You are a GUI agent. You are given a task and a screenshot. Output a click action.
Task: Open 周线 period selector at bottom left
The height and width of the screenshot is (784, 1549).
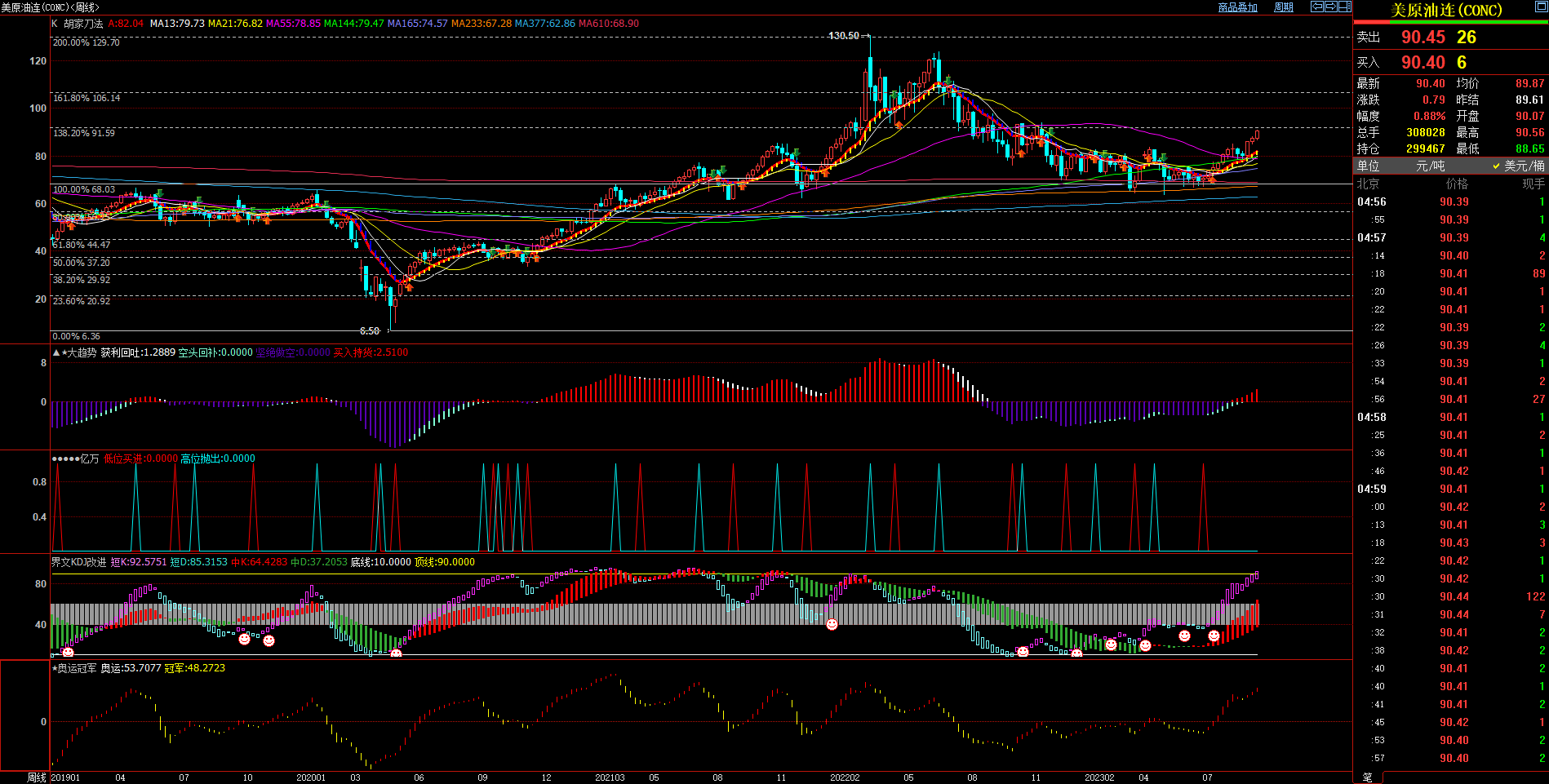37,777
